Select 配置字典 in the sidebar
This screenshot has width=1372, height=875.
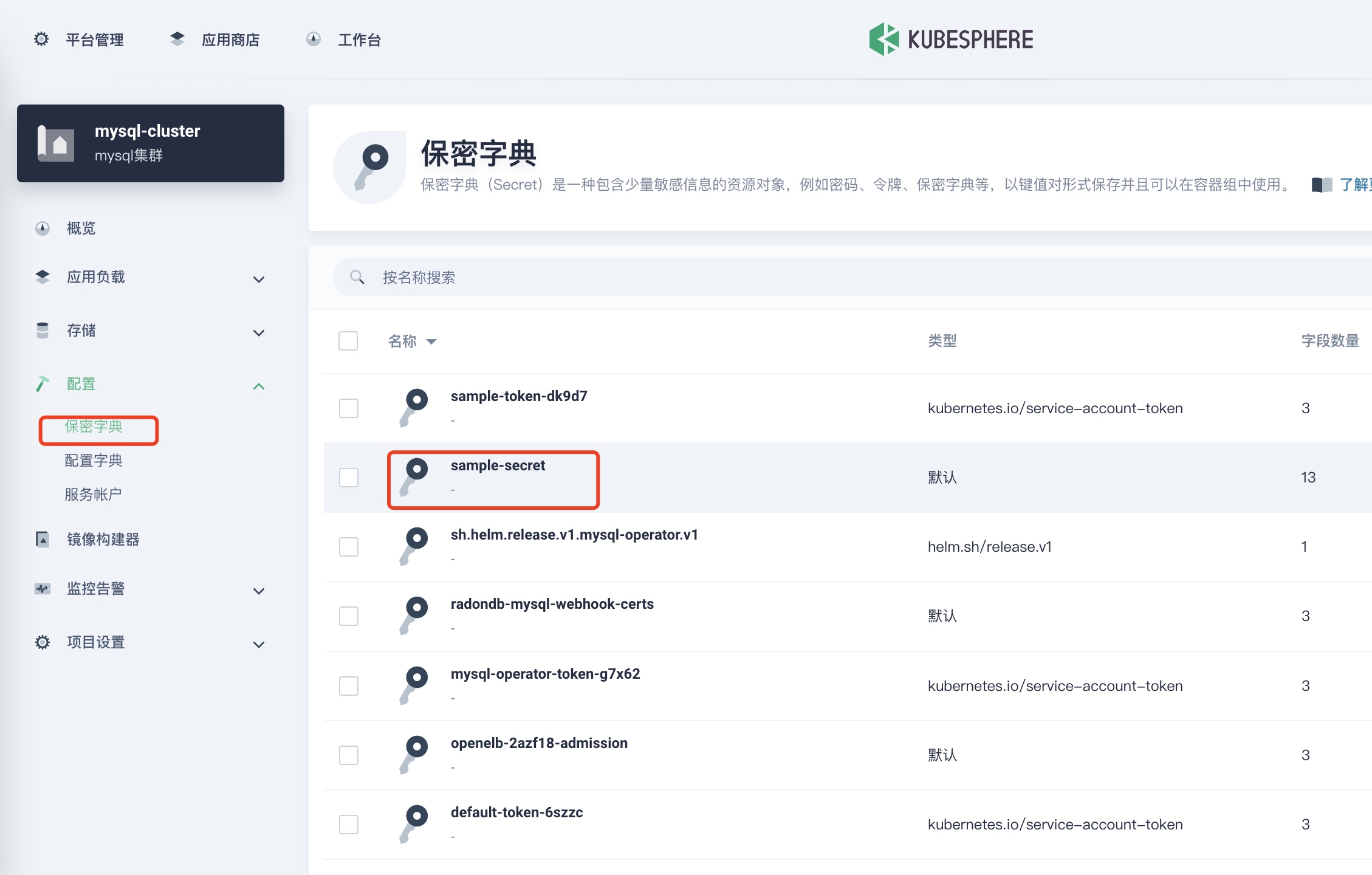(x=94, y=461)
